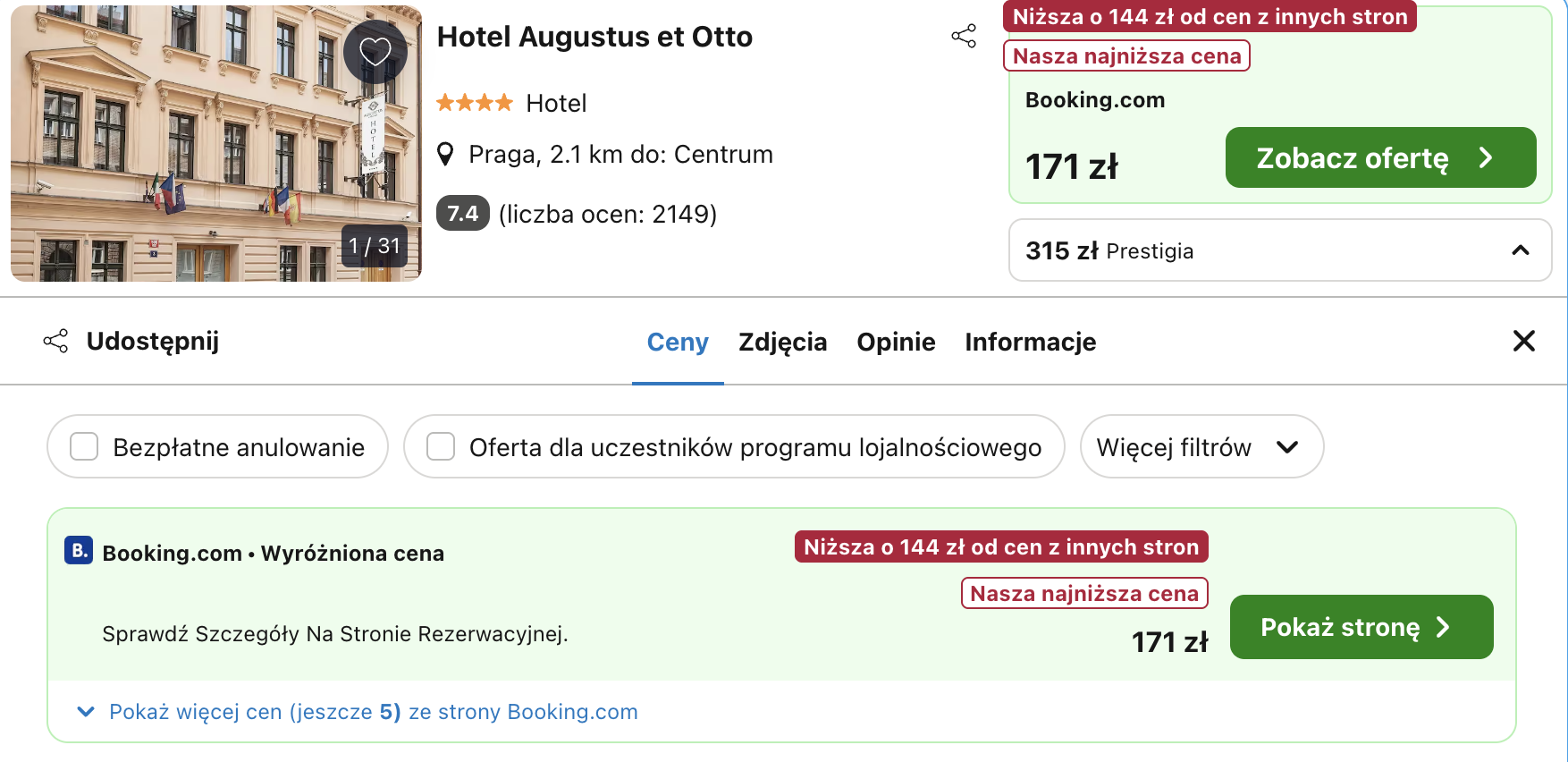This screenshot has height=762, width=1568.
Task: Click the 7.4 rating score badge
Action: (x=462, y=214)
